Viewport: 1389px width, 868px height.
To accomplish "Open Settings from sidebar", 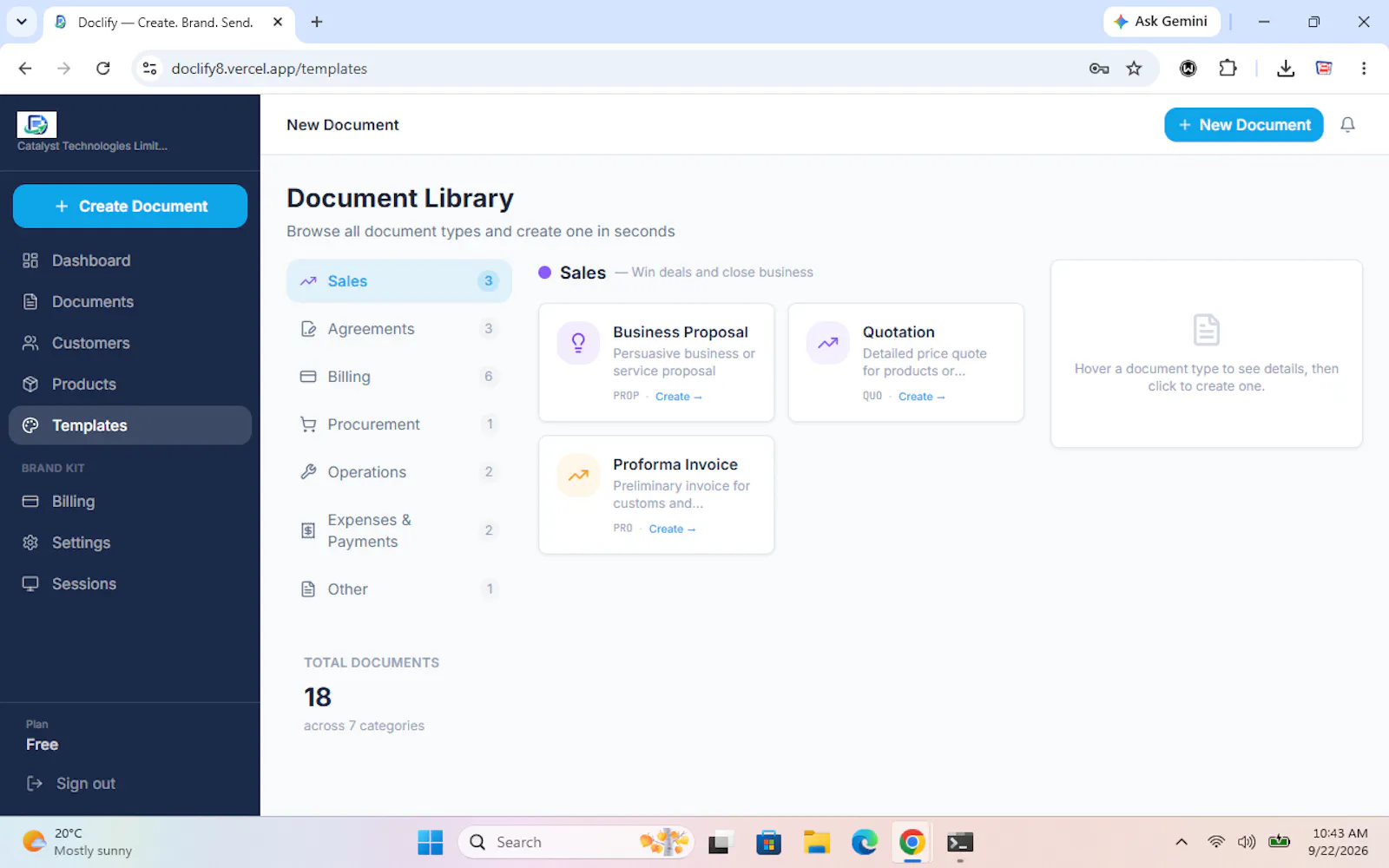I will pyautogui.click(x=130, y=542).
